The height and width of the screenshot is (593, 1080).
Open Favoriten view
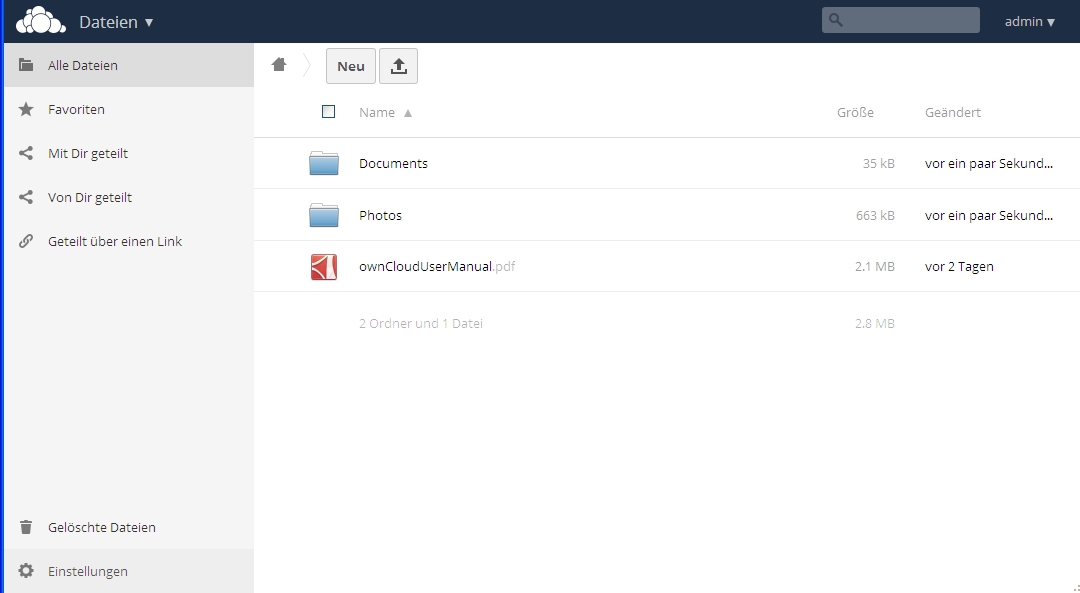pos(129,109)
